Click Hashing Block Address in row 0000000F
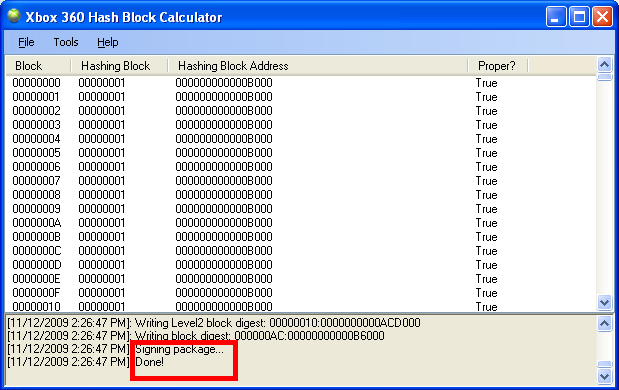The image size is (619, 390). (x=224, y=293)
